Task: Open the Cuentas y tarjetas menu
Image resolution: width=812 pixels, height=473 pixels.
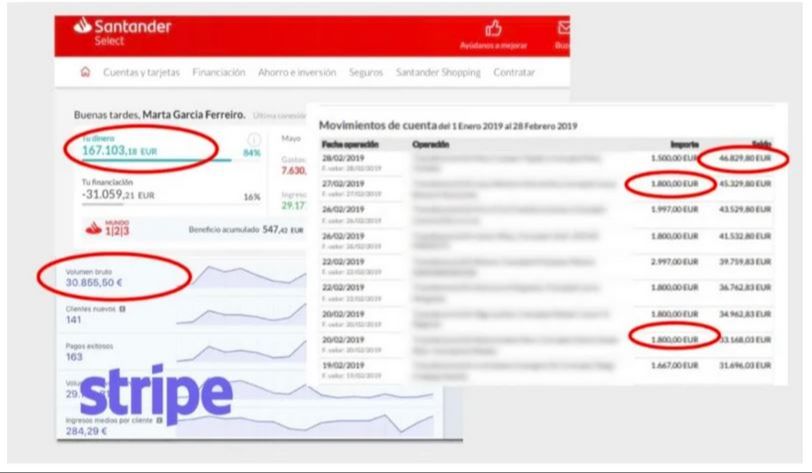Action: coord(141,72)
